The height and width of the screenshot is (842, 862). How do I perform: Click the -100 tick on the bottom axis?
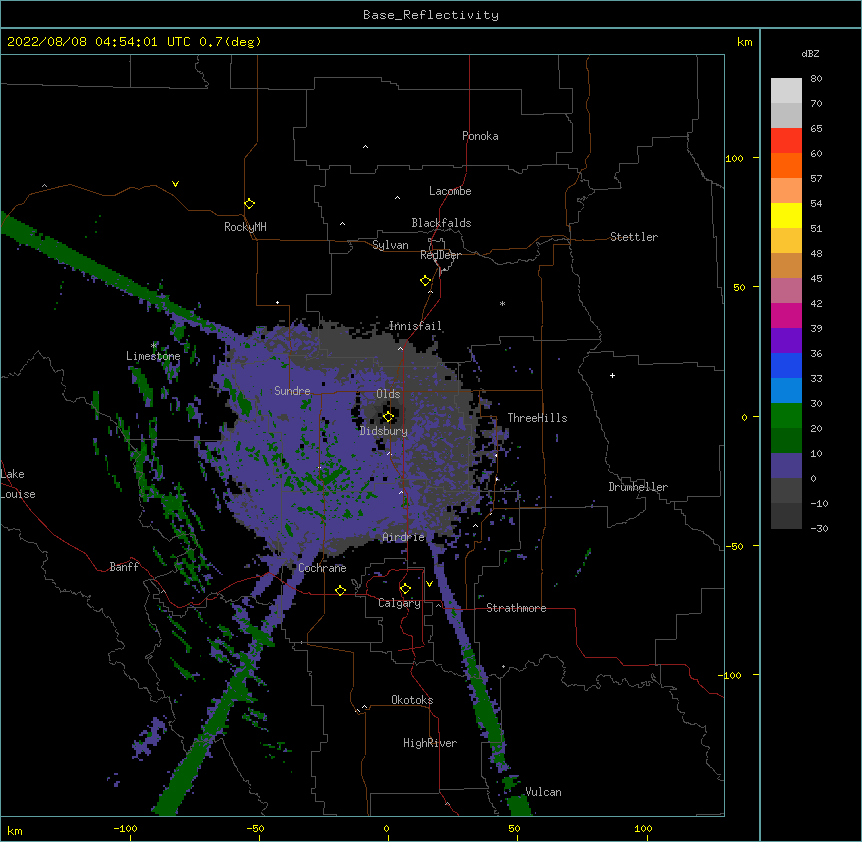click(x=125, y=828)
